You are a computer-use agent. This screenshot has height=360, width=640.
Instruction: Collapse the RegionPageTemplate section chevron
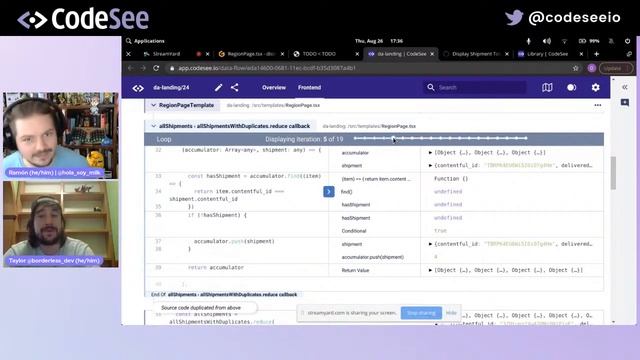click(153, 105)
